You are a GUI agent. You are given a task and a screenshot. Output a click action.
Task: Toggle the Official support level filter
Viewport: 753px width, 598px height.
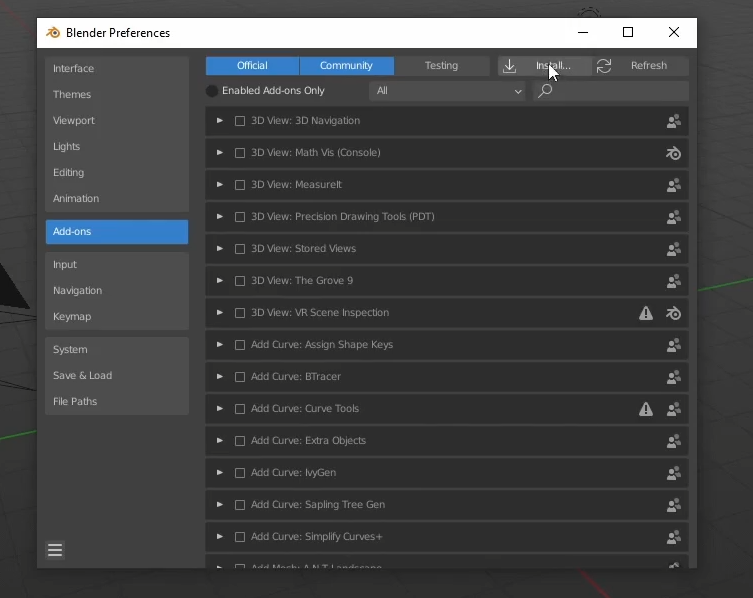pos(252,66)
